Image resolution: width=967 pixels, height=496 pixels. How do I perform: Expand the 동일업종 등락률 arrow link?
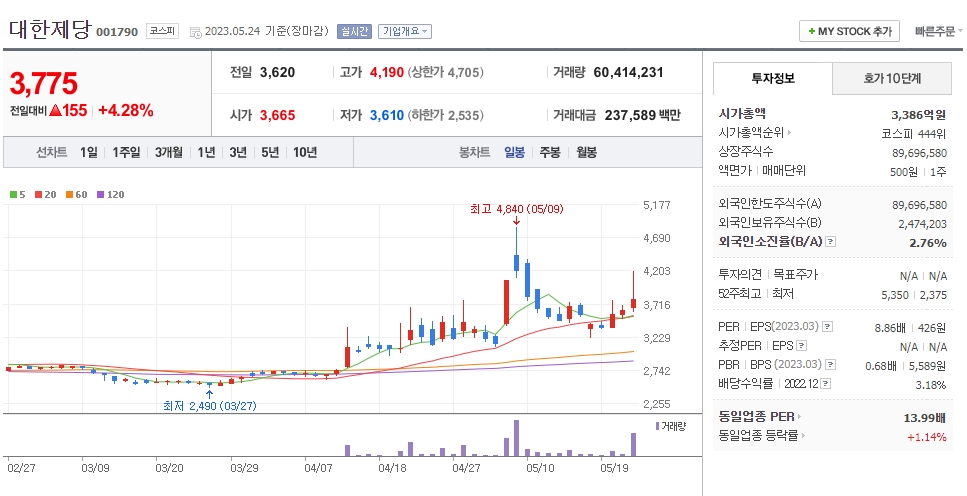(x=804, y=436)
